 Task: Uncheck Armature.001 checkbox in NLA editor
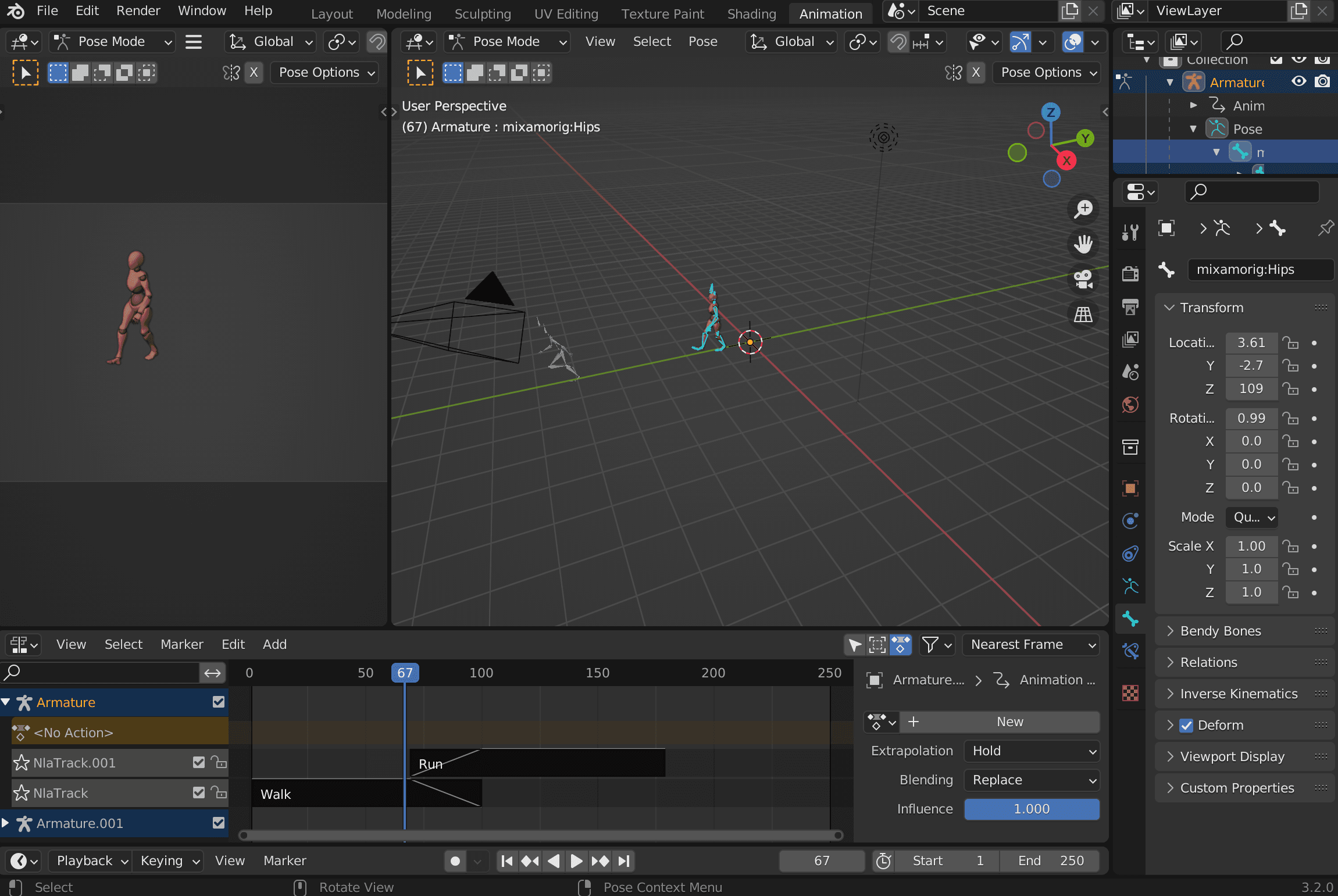(219, 823)
